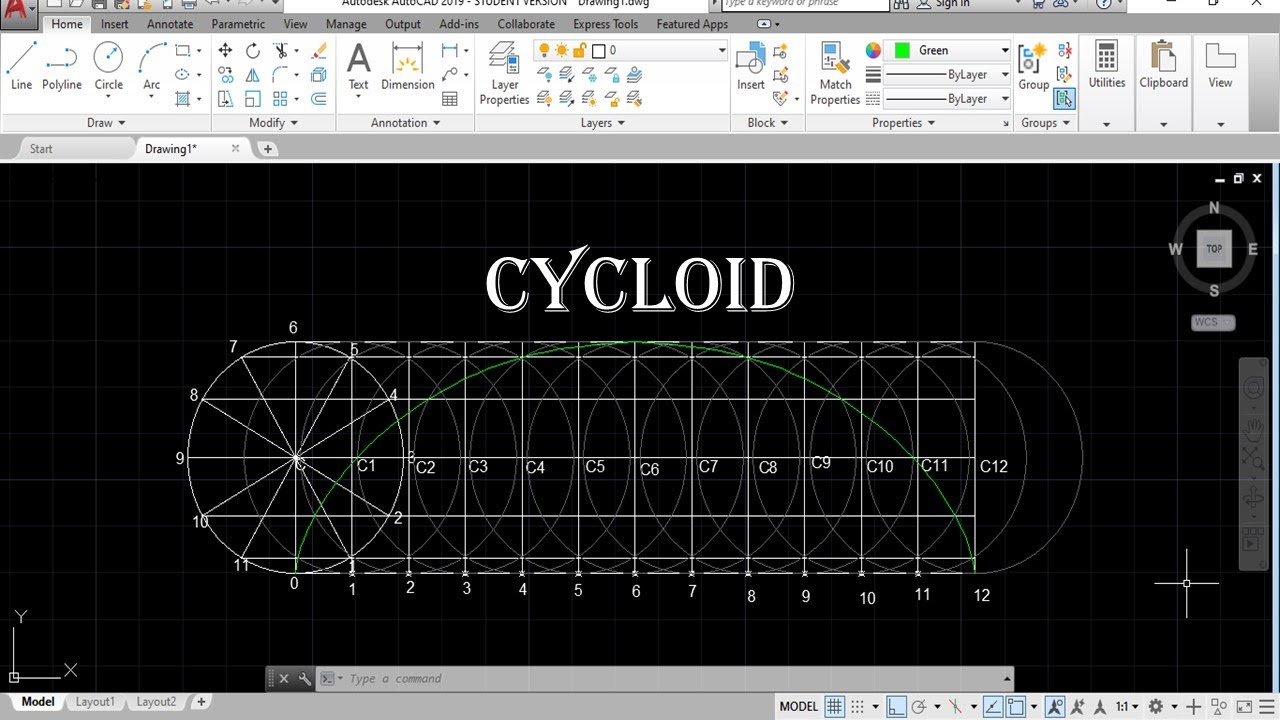Select the Trim scissors tool
1280x720 pixels.
[281, 50]
